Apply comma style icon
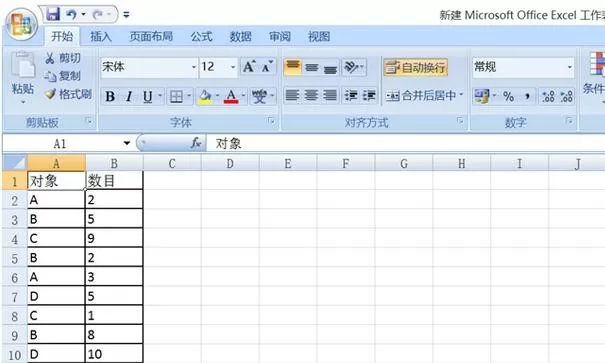605x363 pixels. (527, 96)
